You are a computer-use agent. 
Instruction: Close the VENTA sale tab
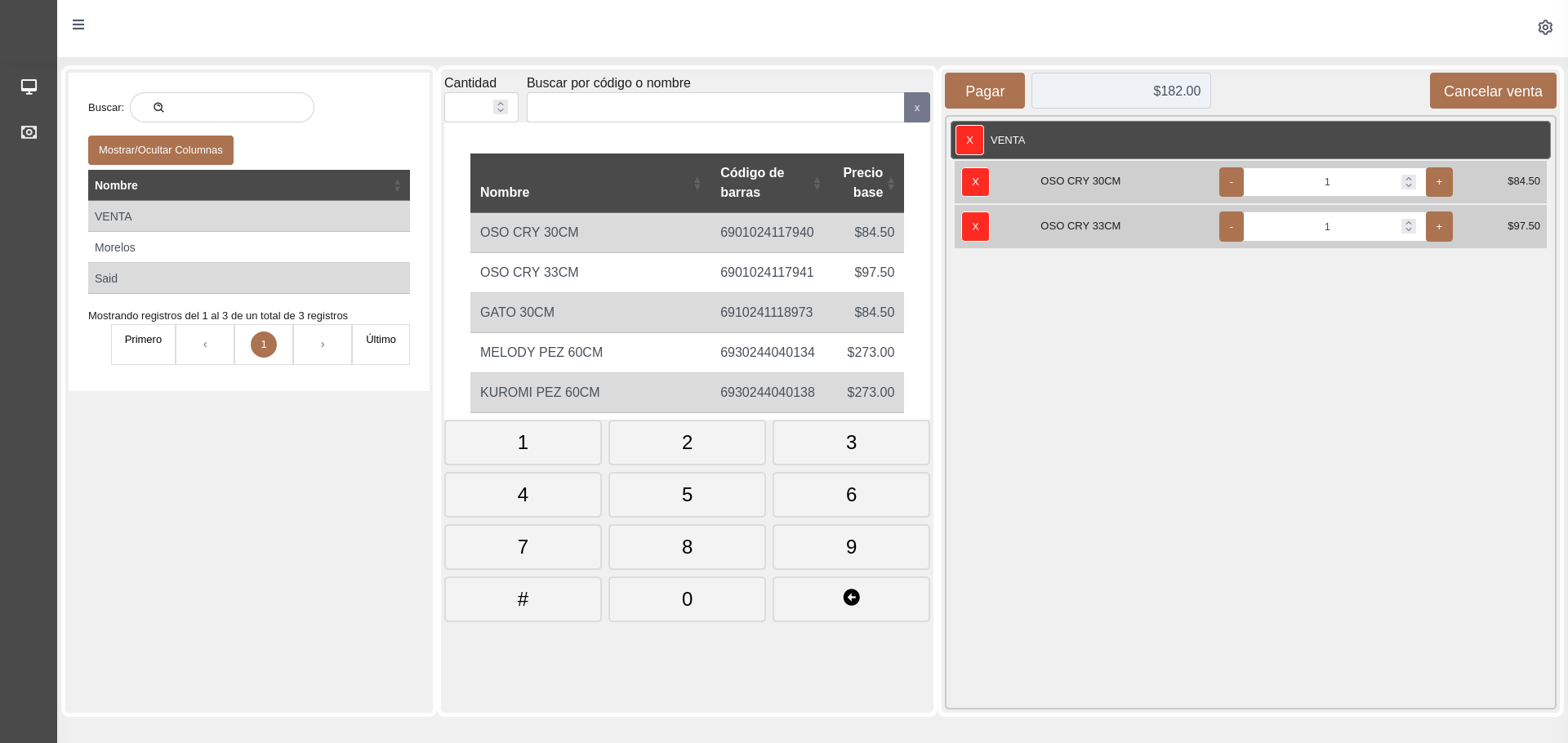969,140
